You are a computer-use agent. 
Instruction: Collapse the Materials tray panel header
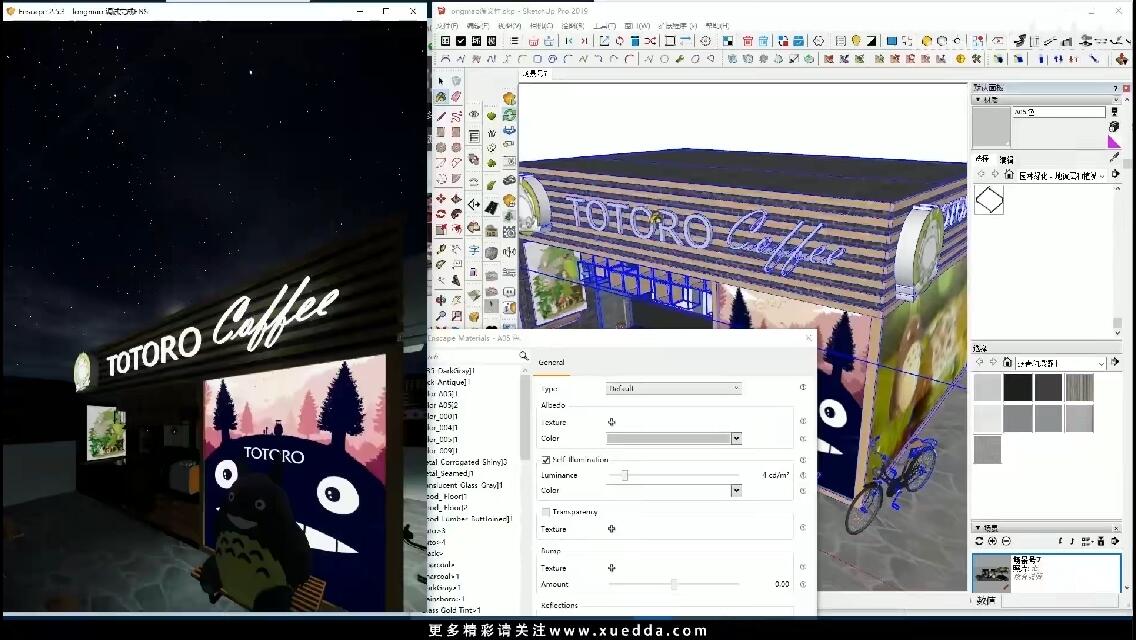pyautogui.click(x=1047, y=99)
